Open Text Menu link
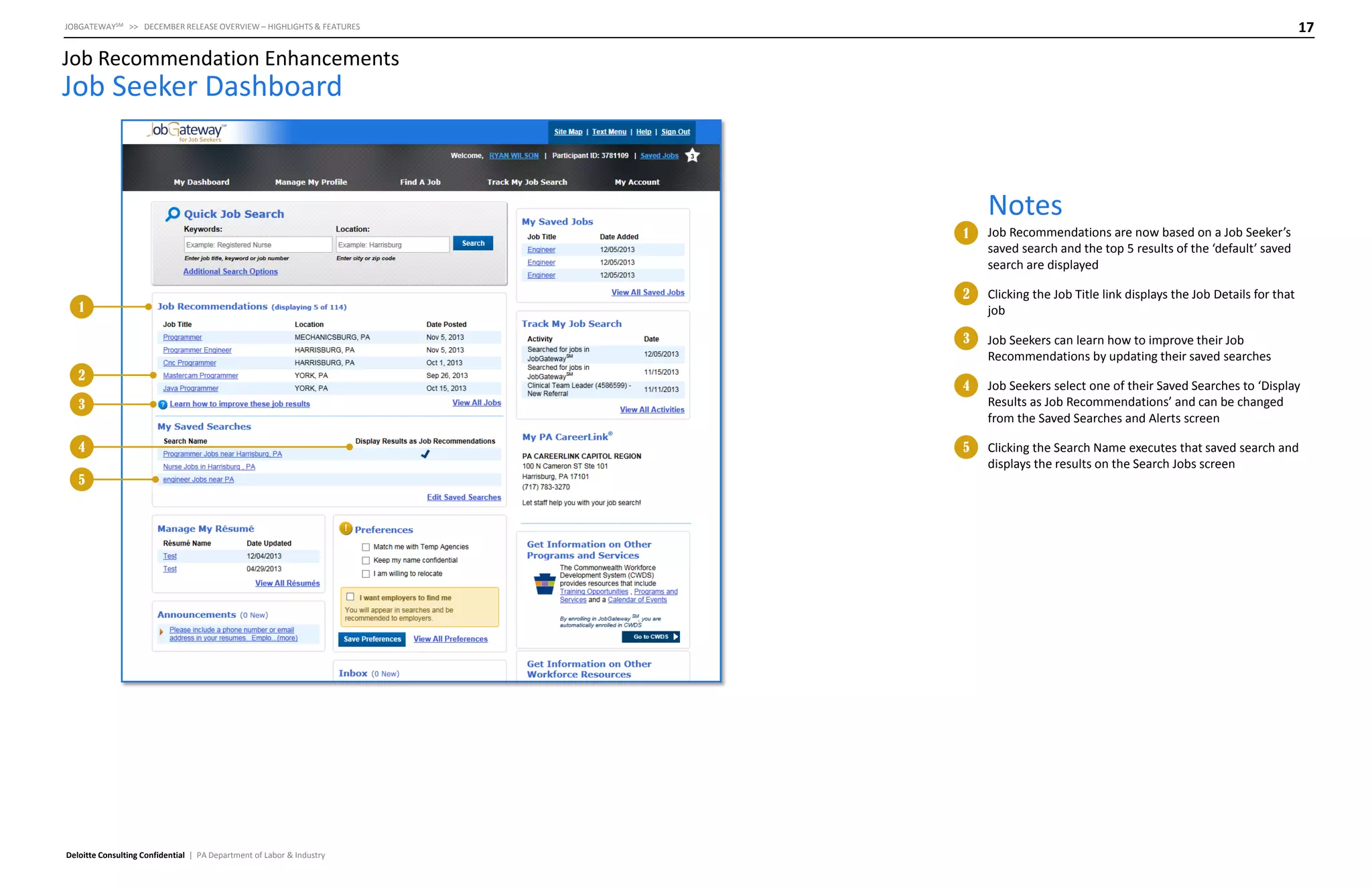Screen dimensions: 1372x888 pyautogui.click(x=609, y=132)
